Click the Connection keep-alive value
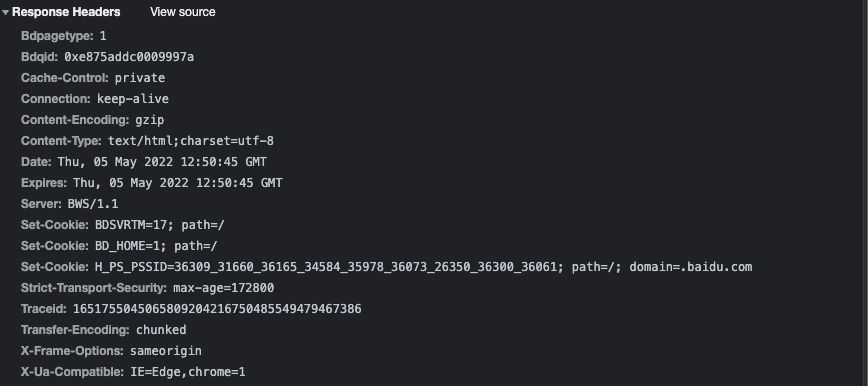The width and height of the screenshot is (868, 386). [133, 99]
